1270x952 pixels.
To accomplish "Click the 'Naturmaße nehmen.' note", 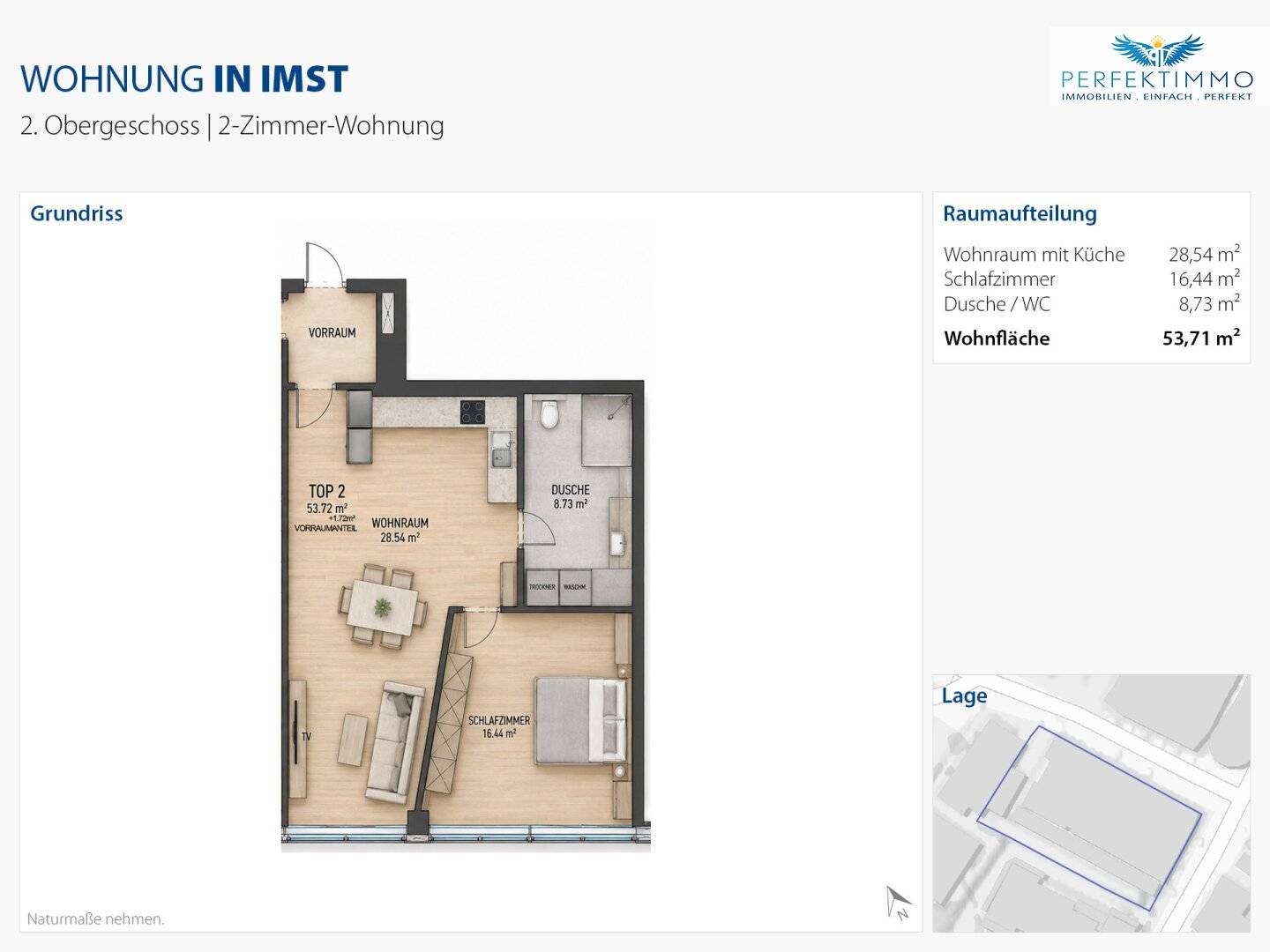I will click(x=95, y=919).
